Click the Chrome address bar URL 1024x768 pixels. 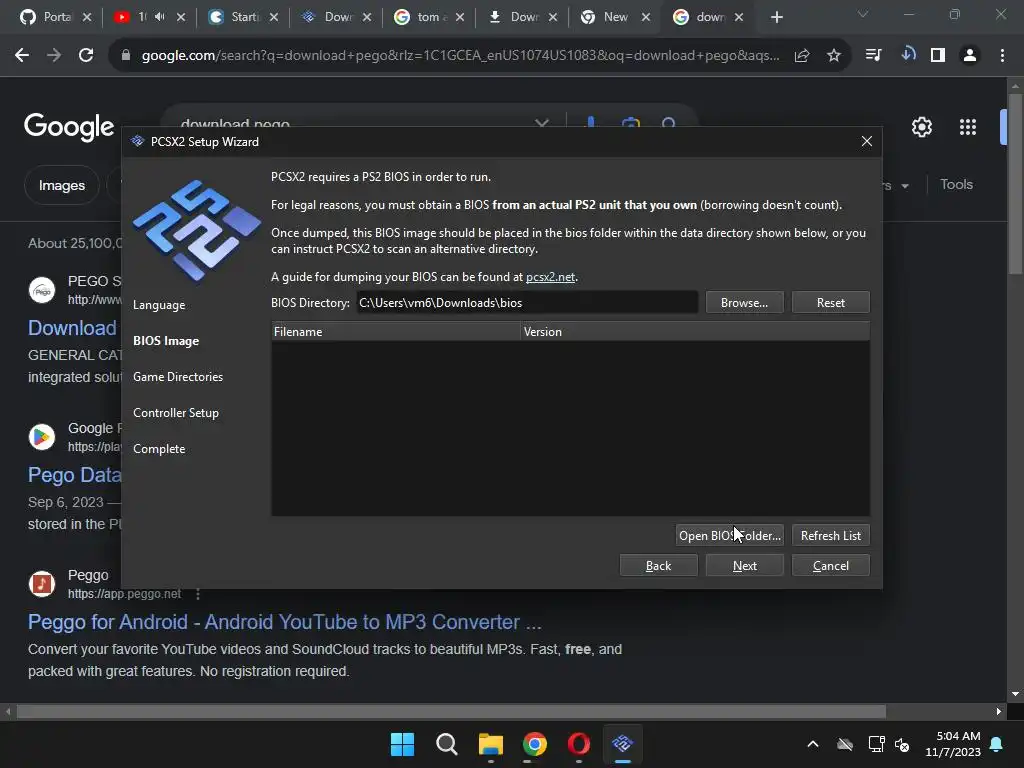460,56
